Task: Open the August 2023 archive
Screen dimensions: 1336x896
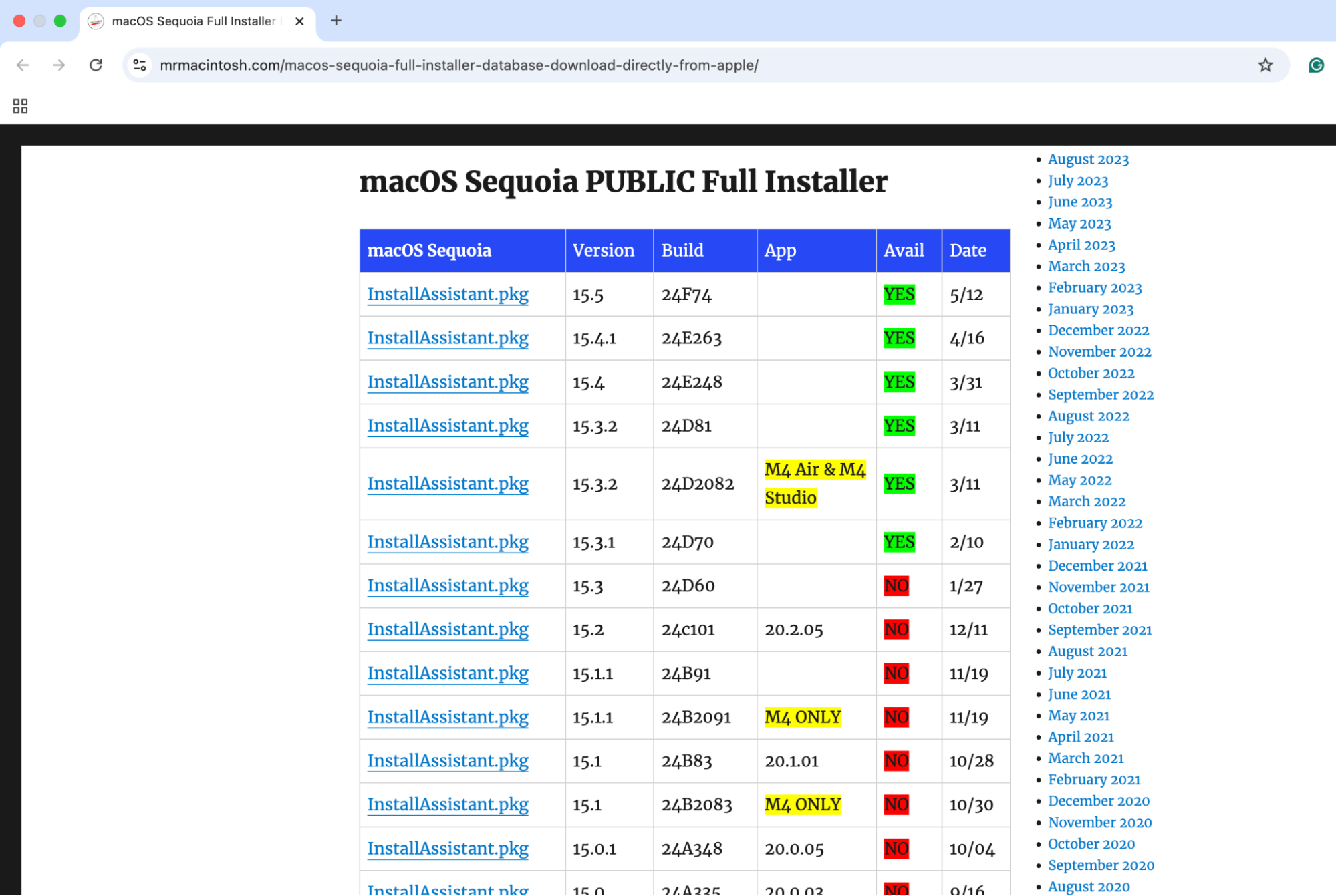Action: tap(1088, 159)
